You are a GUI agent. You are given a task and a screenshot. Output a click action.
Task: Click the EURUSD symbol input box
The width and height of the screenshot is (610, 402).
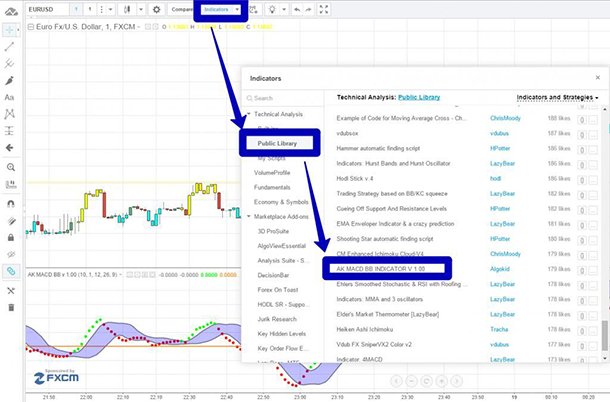coord(47,9)
